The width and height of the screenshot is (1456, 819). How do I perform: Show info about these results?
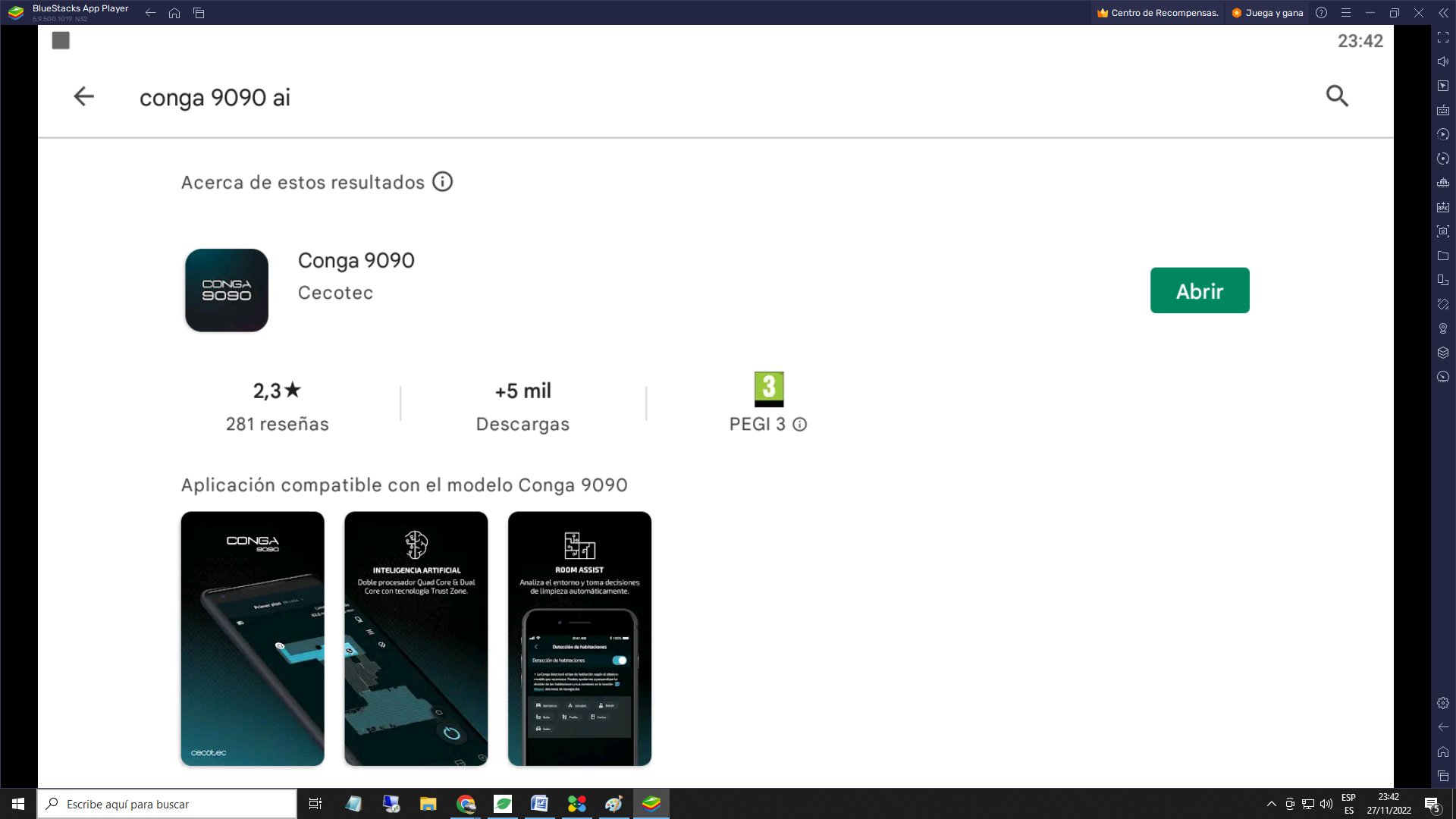coord(442,182)
